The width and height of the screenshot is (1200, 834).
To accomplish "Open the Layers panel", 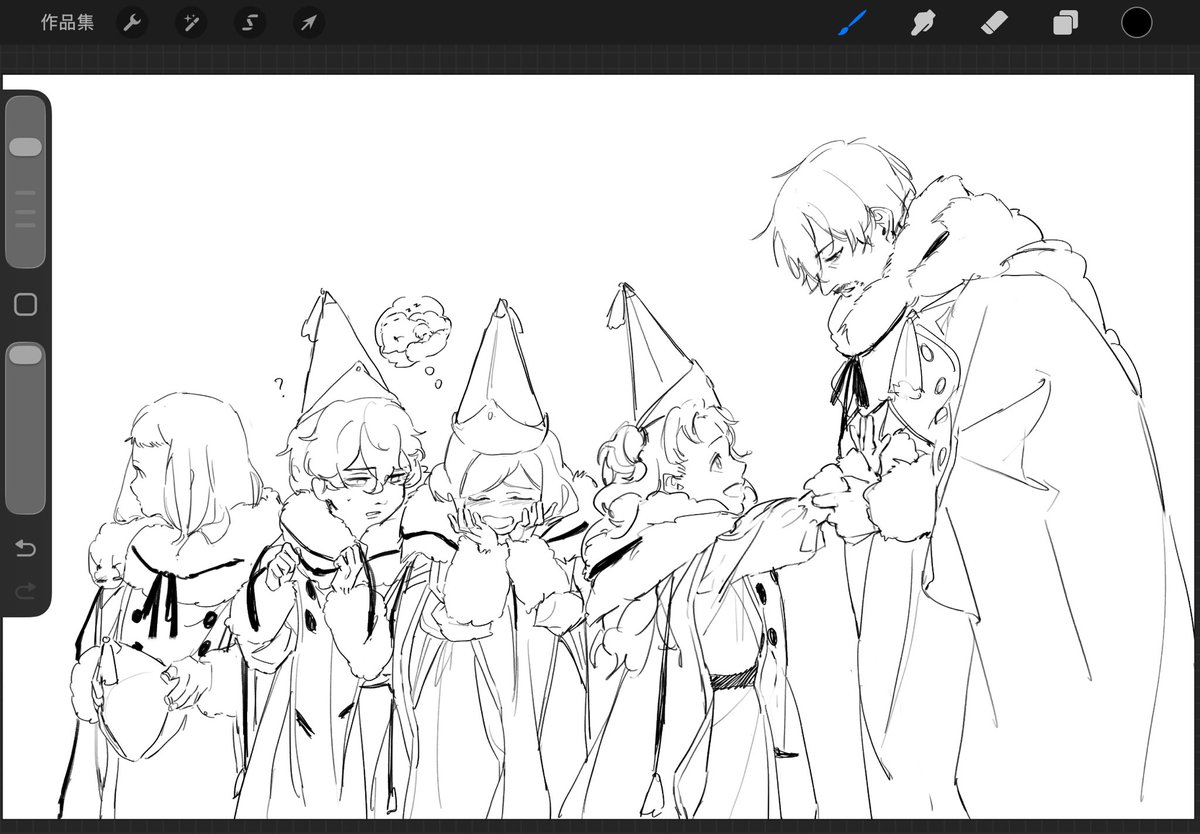I will tap(1065, 22).
